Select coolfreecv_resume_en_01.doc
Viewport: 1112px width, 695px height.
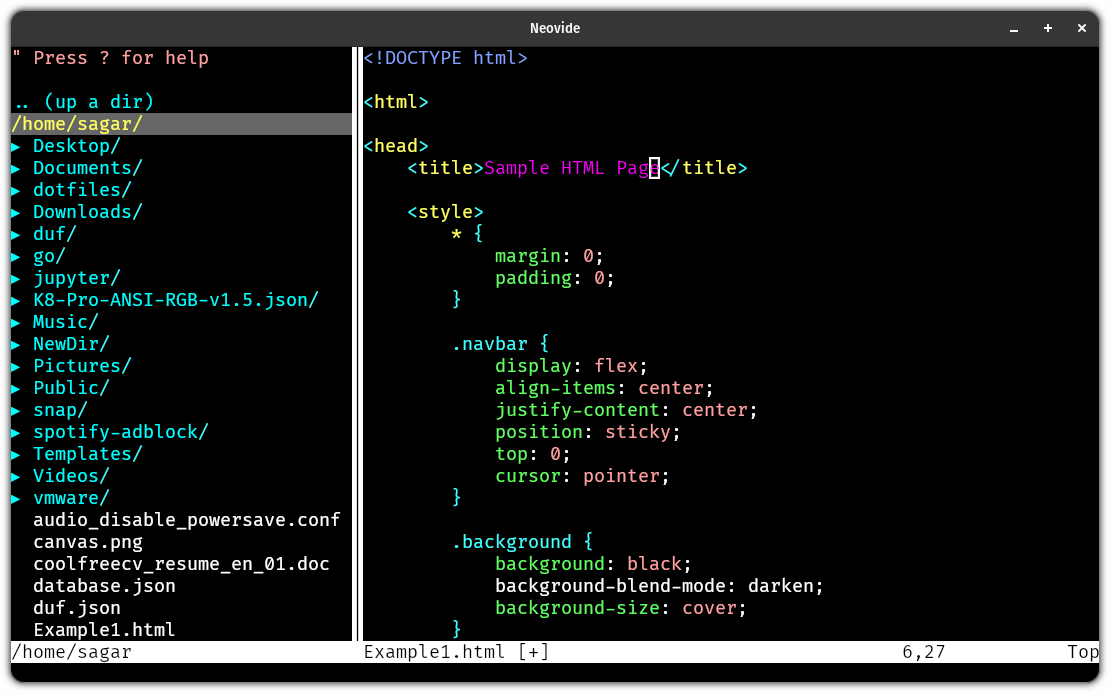tap(181, 563)
